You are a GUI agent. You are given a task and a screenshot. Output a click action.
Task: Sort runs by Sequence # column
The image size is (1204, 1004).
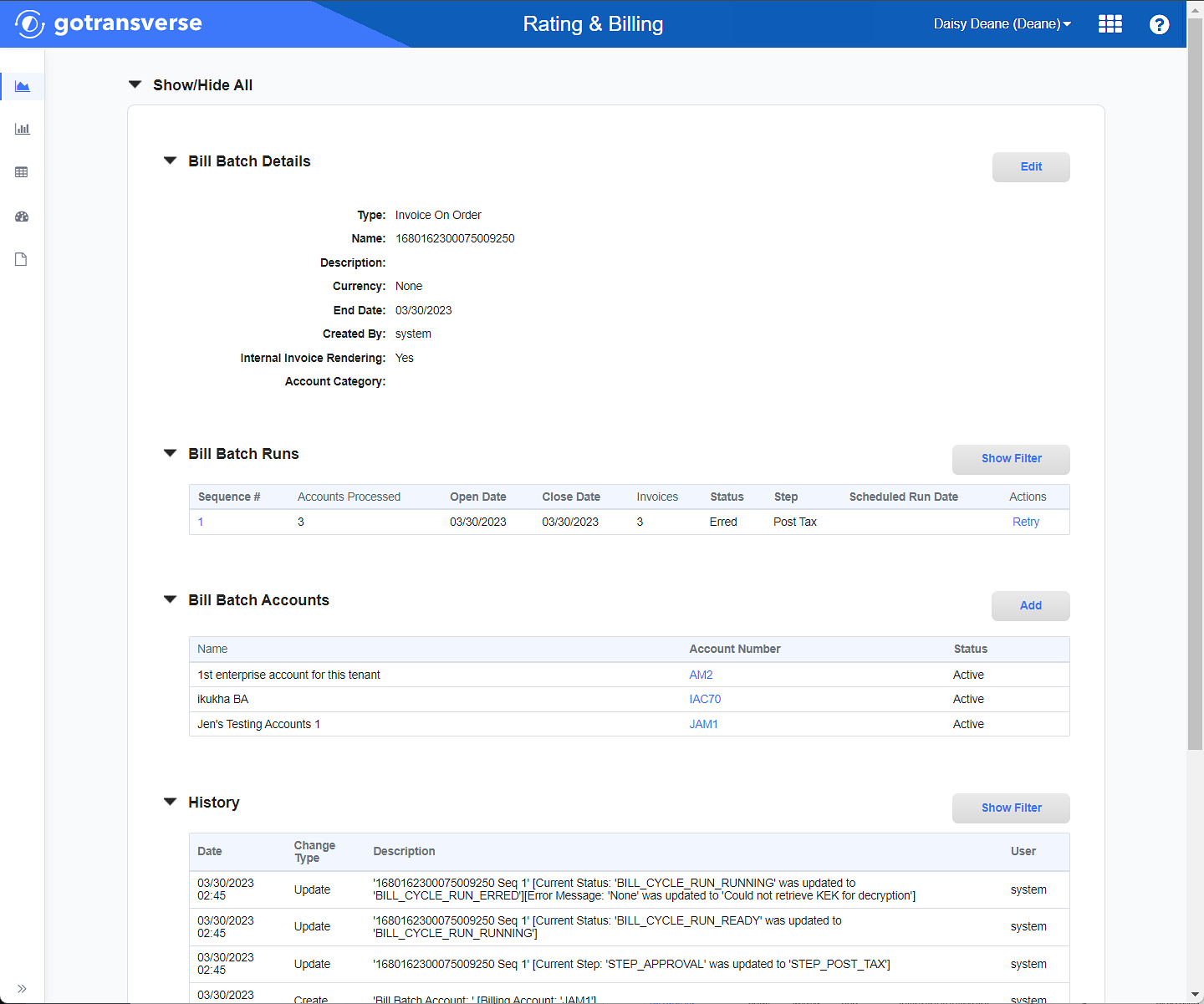[229, 497]
